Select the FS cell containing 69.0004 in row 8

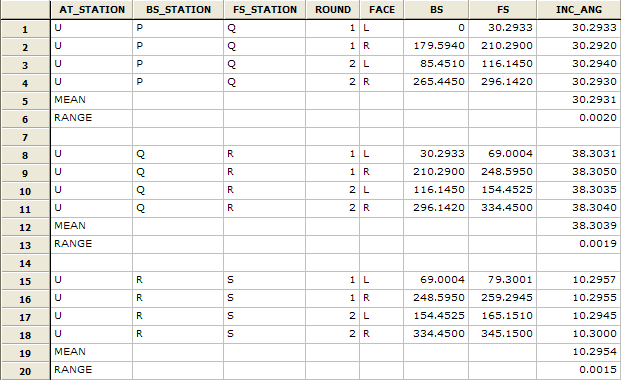click(503, 154)
